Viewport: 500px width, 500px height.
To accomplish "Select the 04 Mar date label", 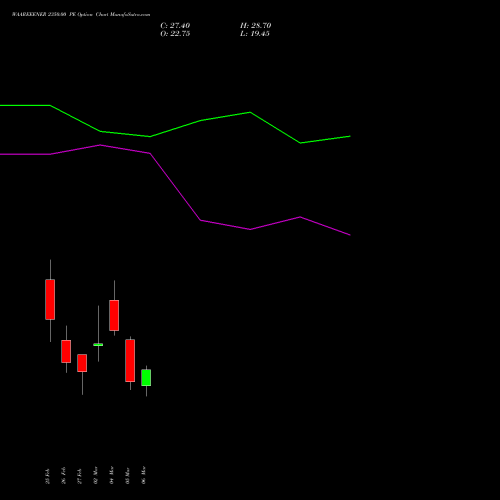I will click(112, 475).
